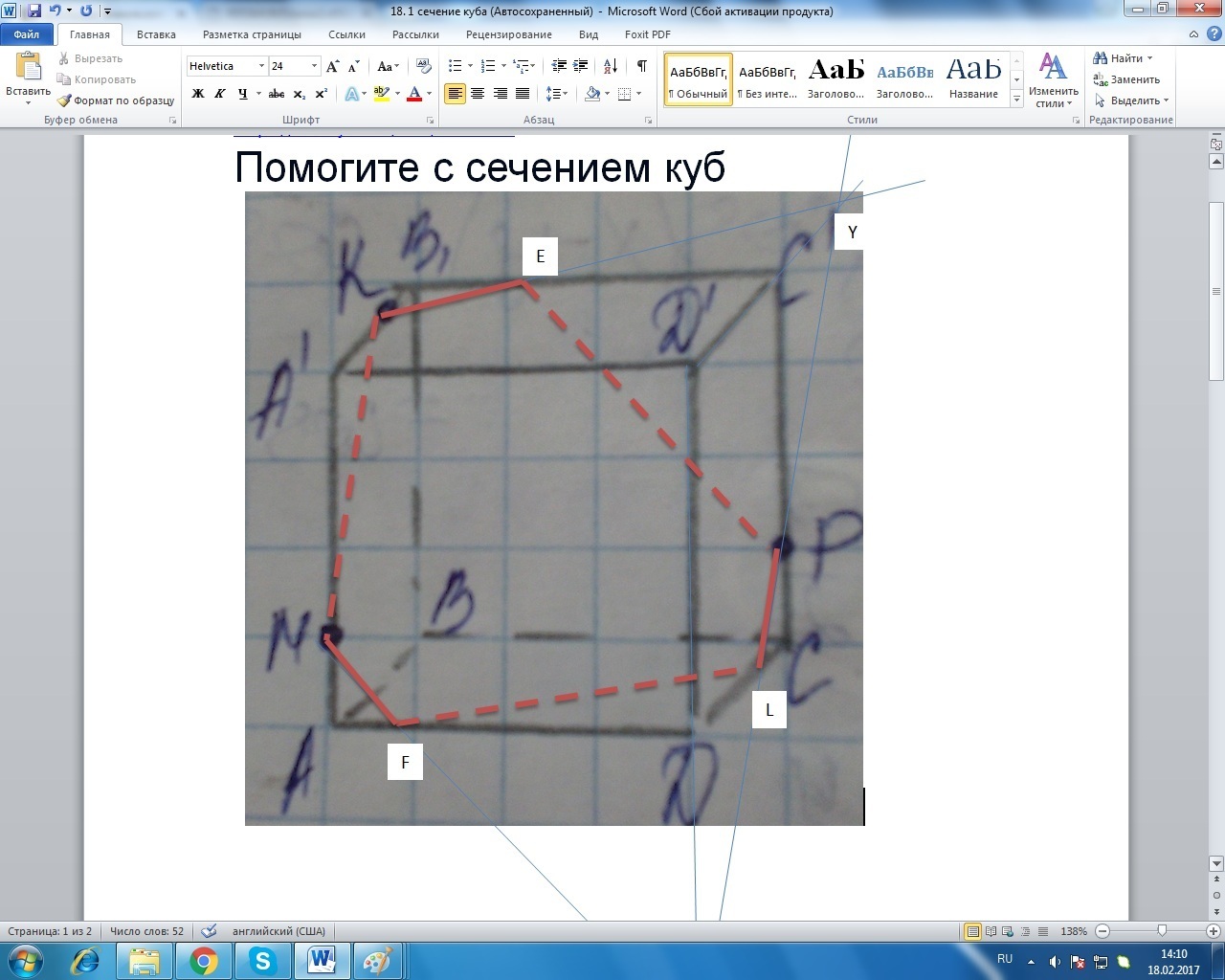Toggle strikethrough formatting
Screen dimensions: 1225x980
tap(277, 94)
